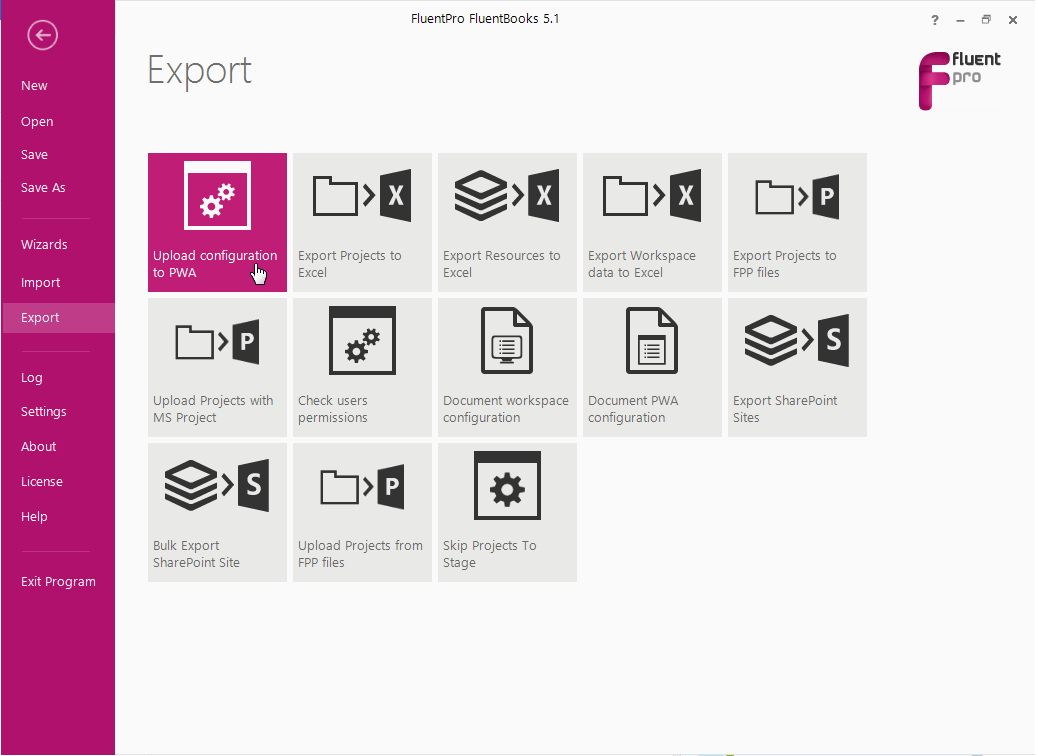
Task: Open Help from sidebar
Action: [x=34, y=516]
